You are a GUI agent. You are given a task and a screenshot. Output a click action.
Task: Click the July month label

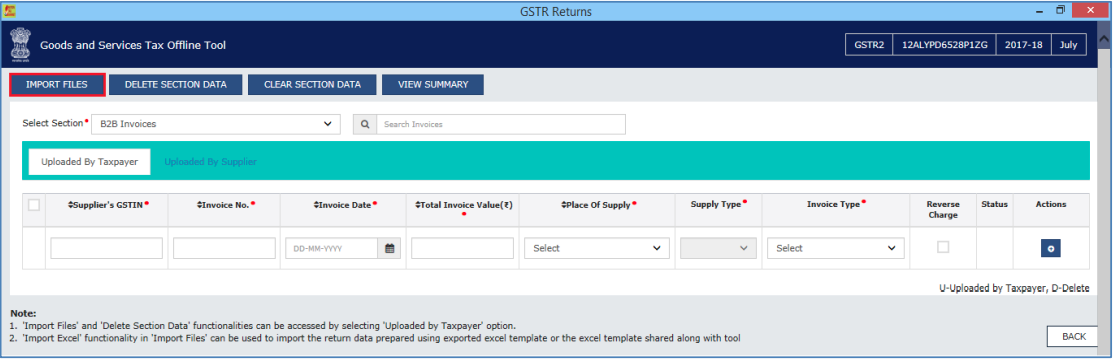point(1068,44)
